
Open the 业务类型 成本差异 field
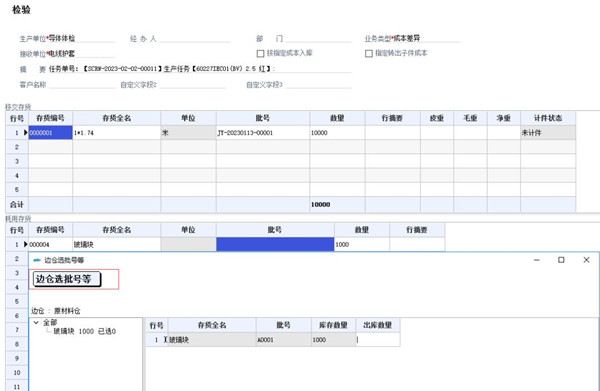click(426, 38)
